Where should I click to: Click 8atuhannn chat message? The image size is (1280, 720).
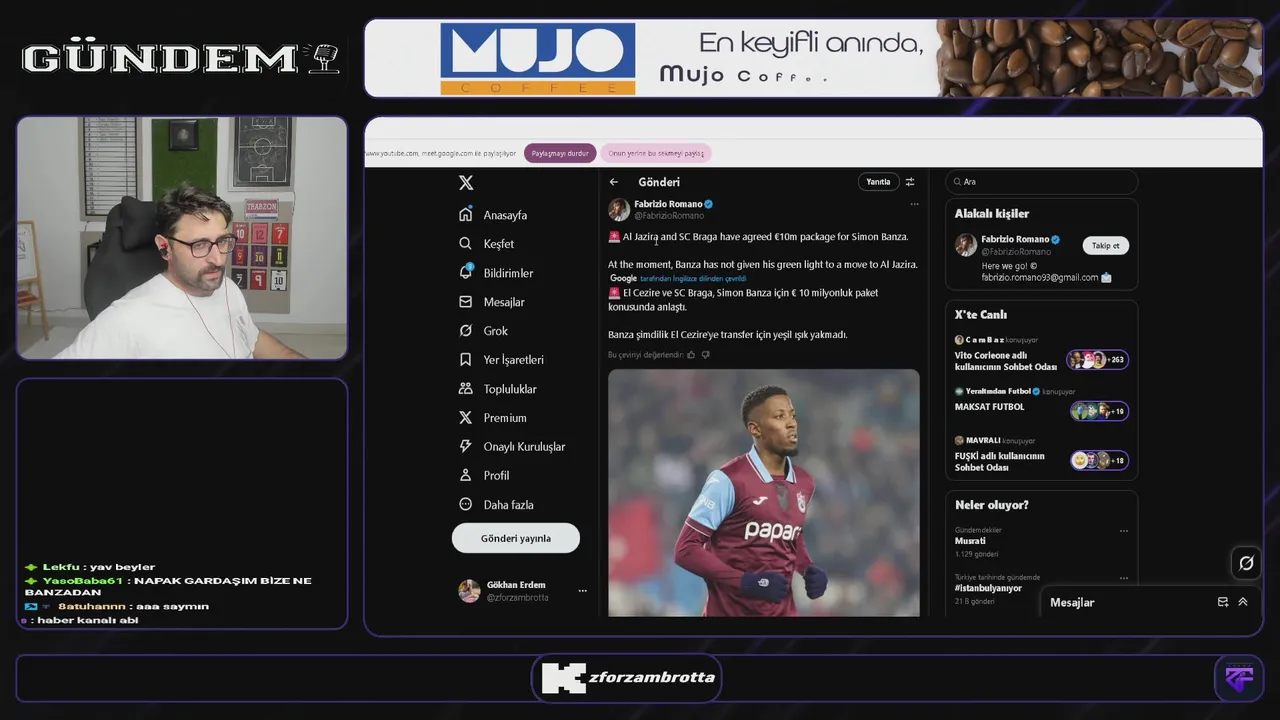pyautogui.click(x=117, y=606)
